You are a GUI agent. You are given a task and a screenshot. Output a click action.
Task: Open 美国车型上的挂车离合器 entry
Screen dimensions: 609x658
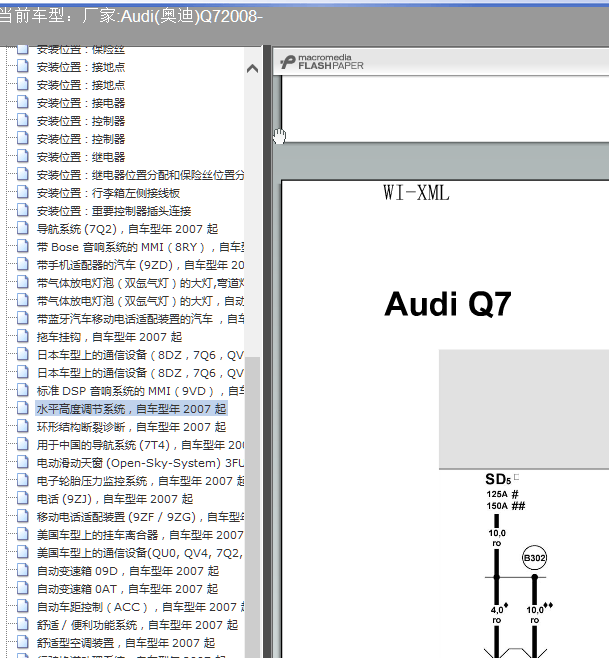tap(140, 535)
